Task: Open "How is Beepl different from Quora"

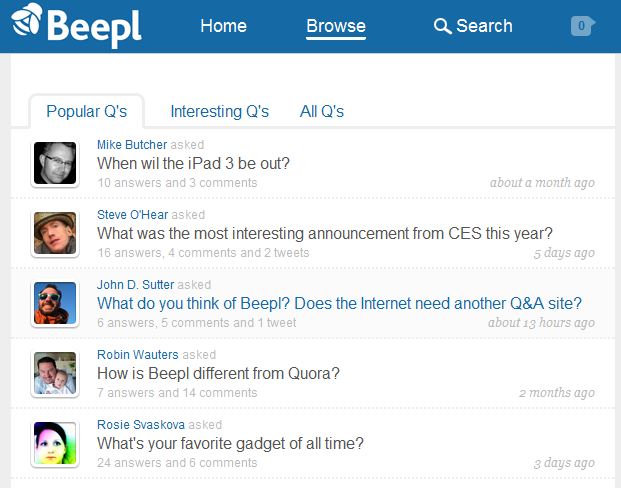Action: click(x=218, y=373)
